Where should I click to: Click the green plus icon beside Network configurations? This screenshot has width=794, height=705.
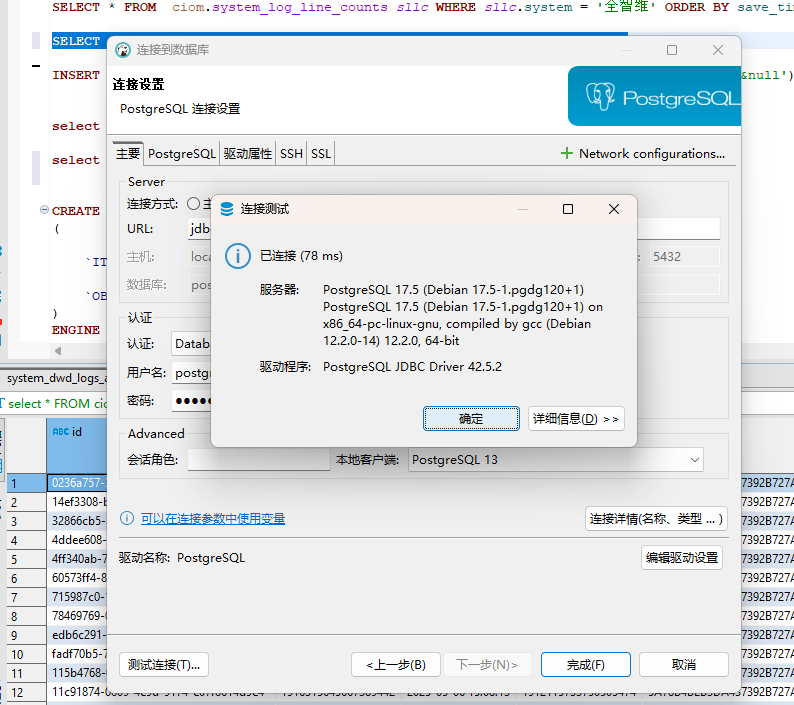(567, 153)
